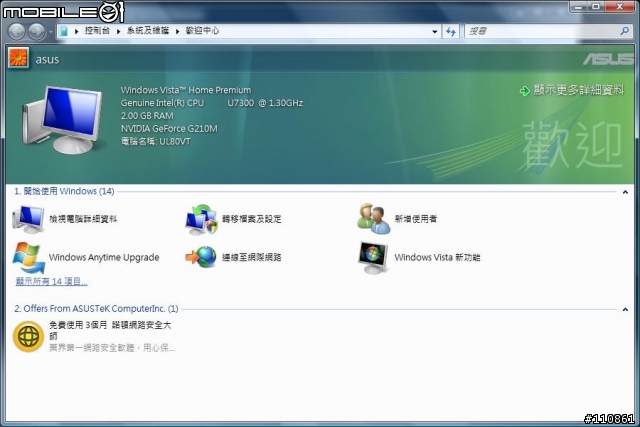Click the 2.00 GB RAM text
Screen dimensions: 640x427
(147, 116)
